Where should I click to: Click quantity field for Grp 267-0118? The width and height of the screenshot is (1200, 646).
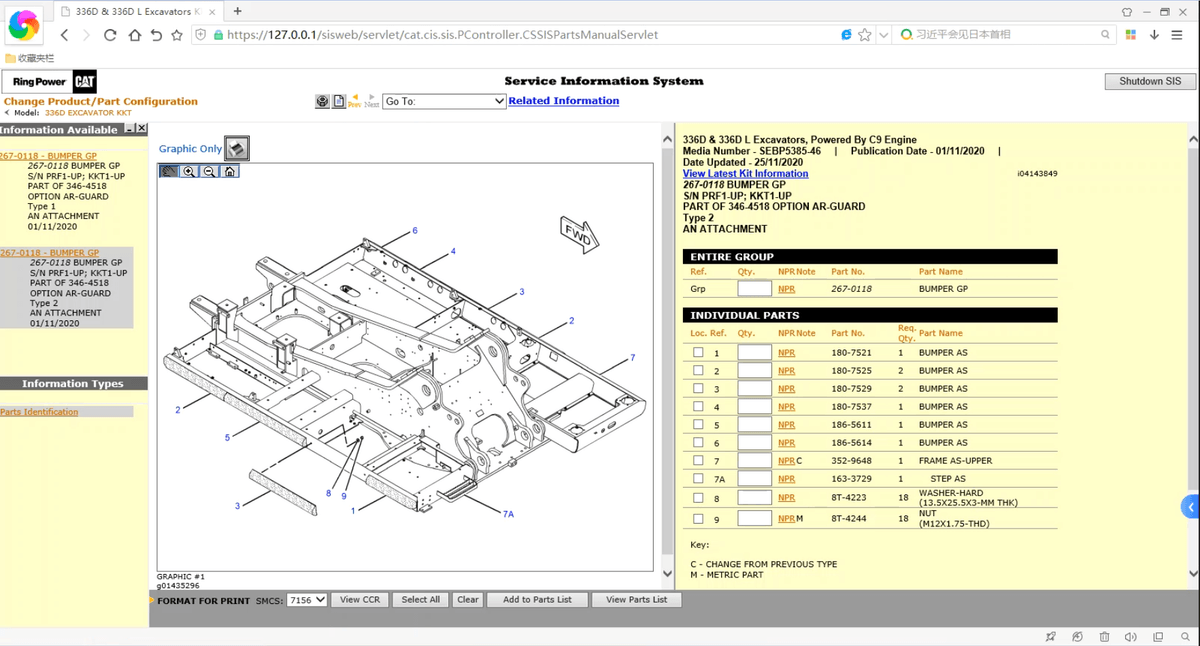(754, 289)
